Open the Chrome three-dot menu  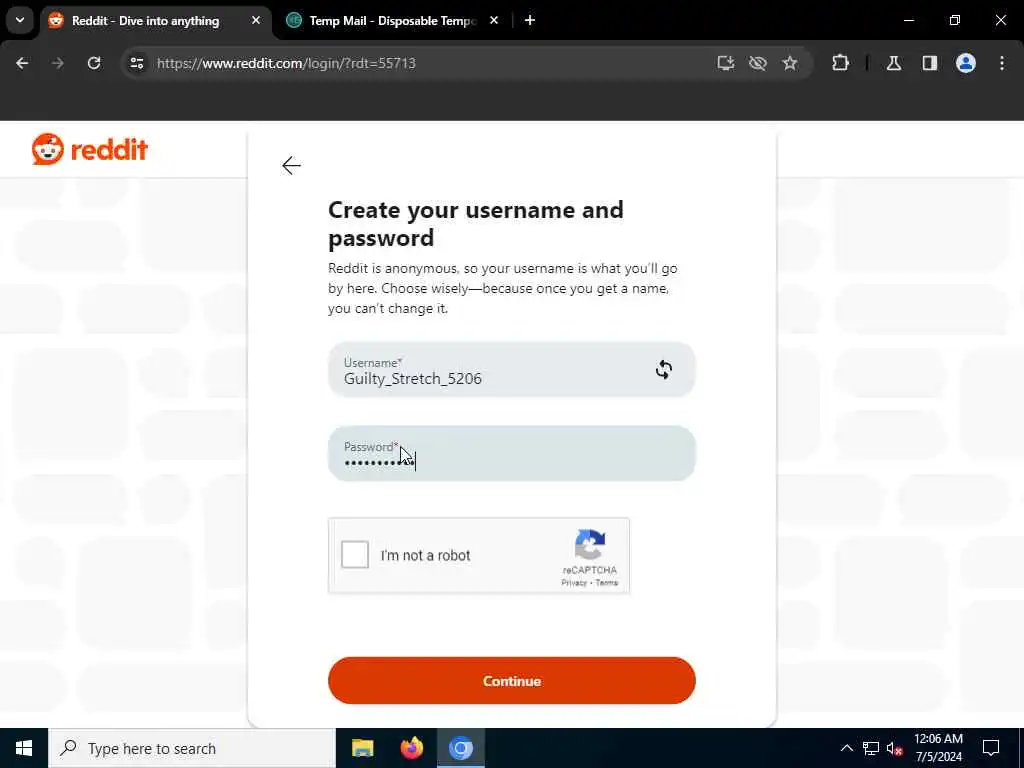coord(1002,63)
